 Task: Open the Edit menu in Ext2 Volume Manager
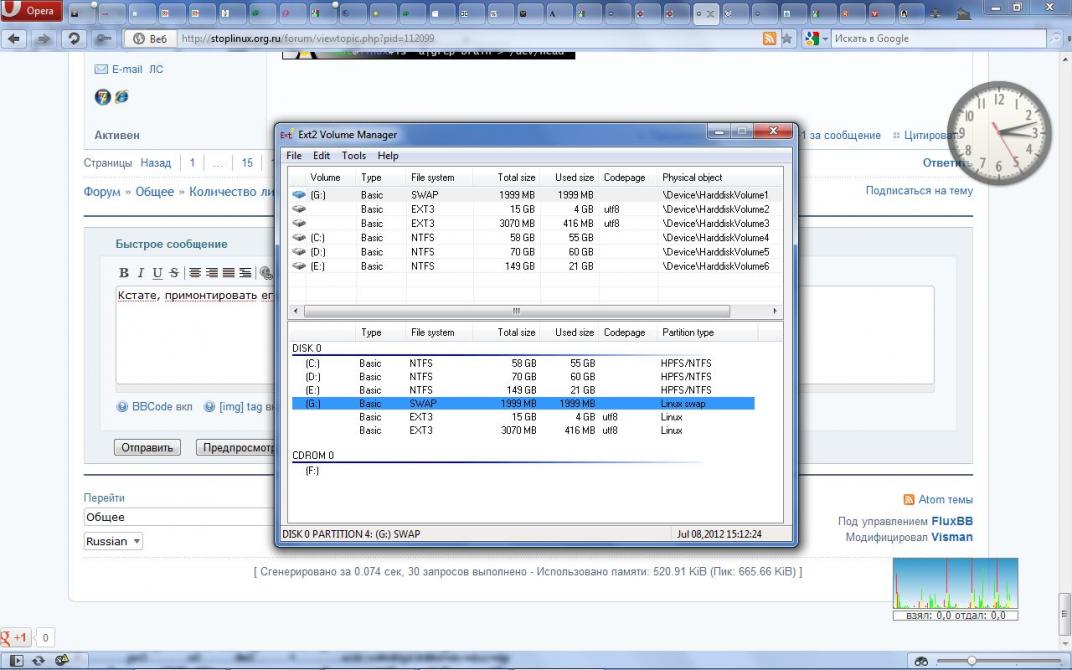[x=321, y=156]
